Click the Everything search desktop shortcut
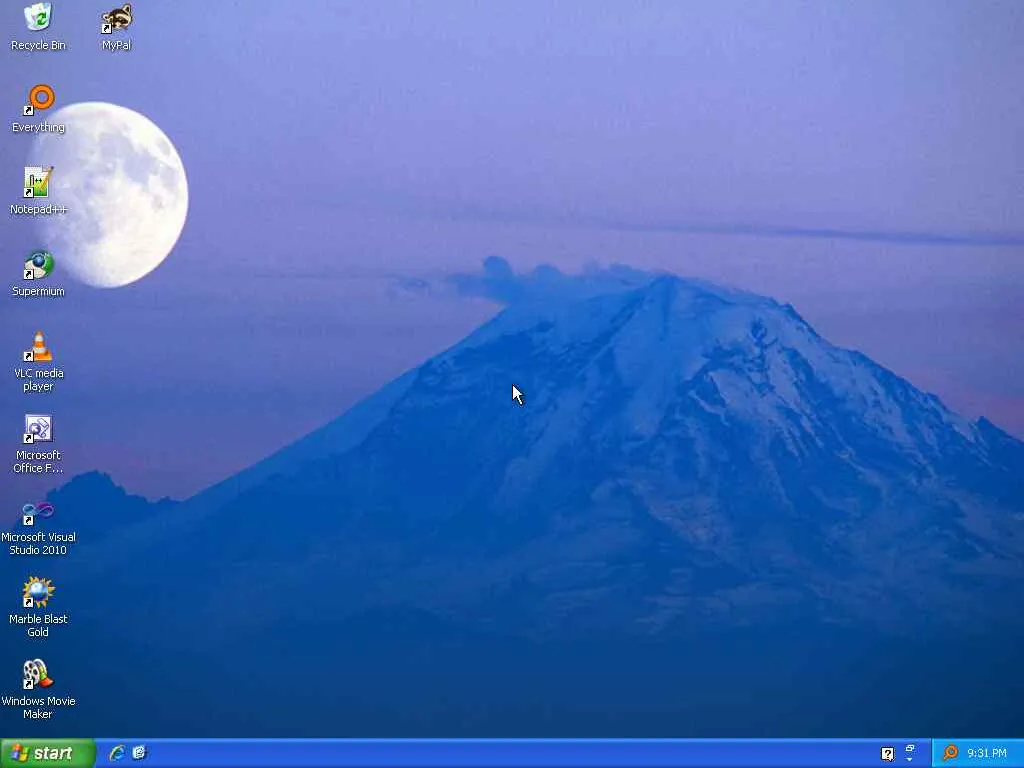Screen dimensions: 1024x768 38,108
